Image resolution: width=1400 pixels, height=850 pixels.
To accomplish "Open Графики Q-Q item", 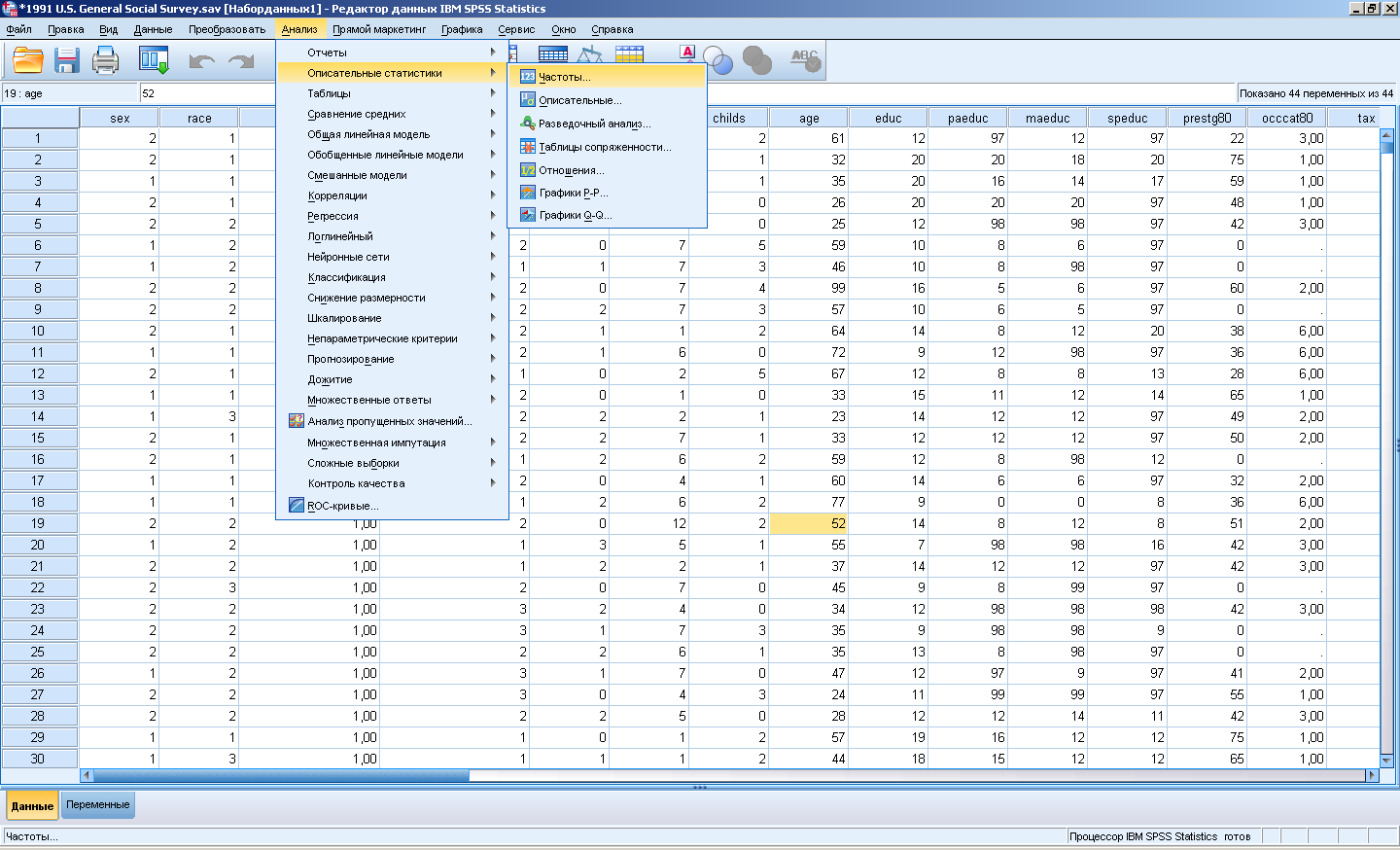I will (575, 215).
